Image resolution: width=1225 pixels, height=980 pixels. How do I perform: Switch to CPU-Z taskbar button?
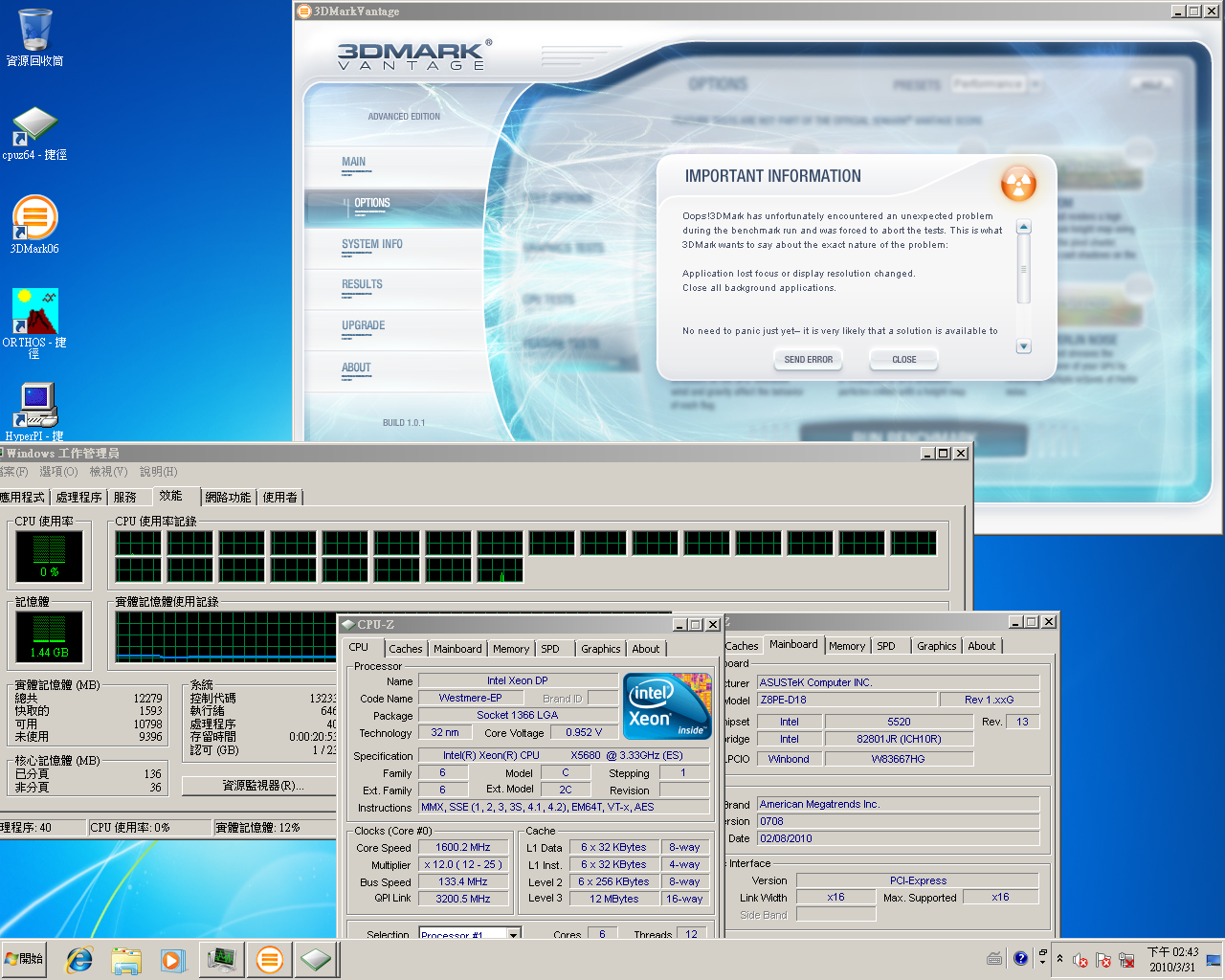[x=316, y=959]
